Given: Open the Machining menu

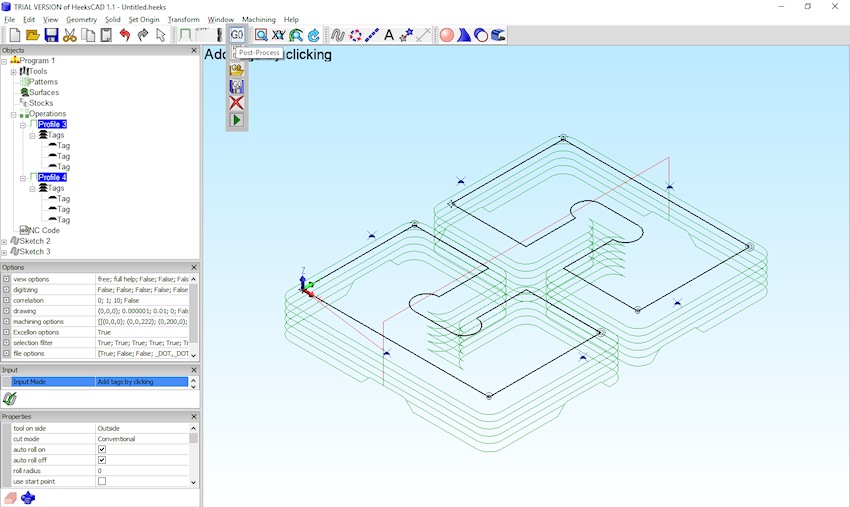Looking at the screenshot, I should pyautogui.click(x=259, y=19).
